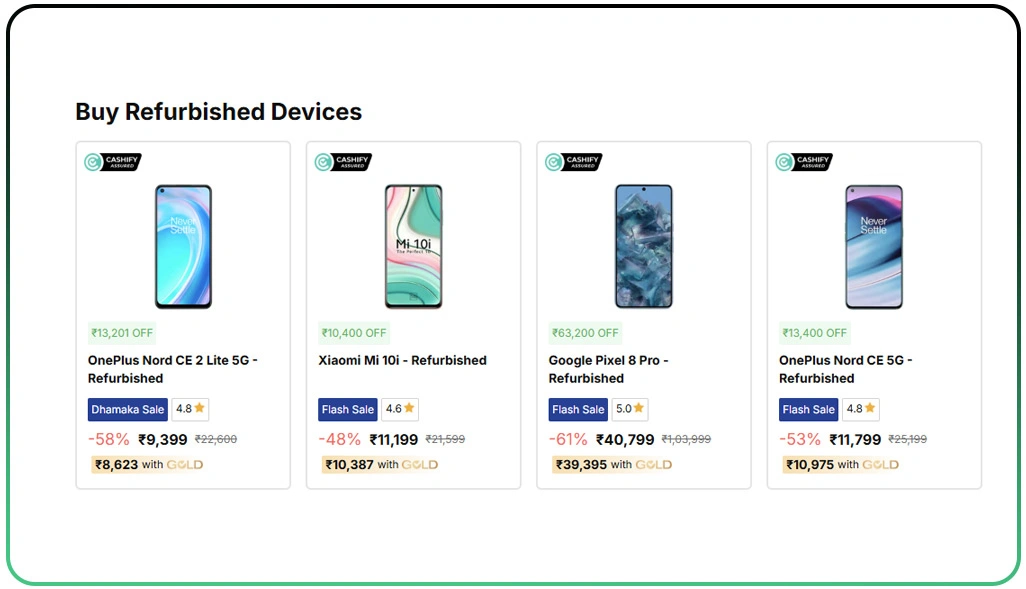Select the Flash Sale badge on Google Pixel 8 Pro
Image resolution: width=1026 pixels, height=589 pixels.
pyautogui.click(x=577, y=408)
